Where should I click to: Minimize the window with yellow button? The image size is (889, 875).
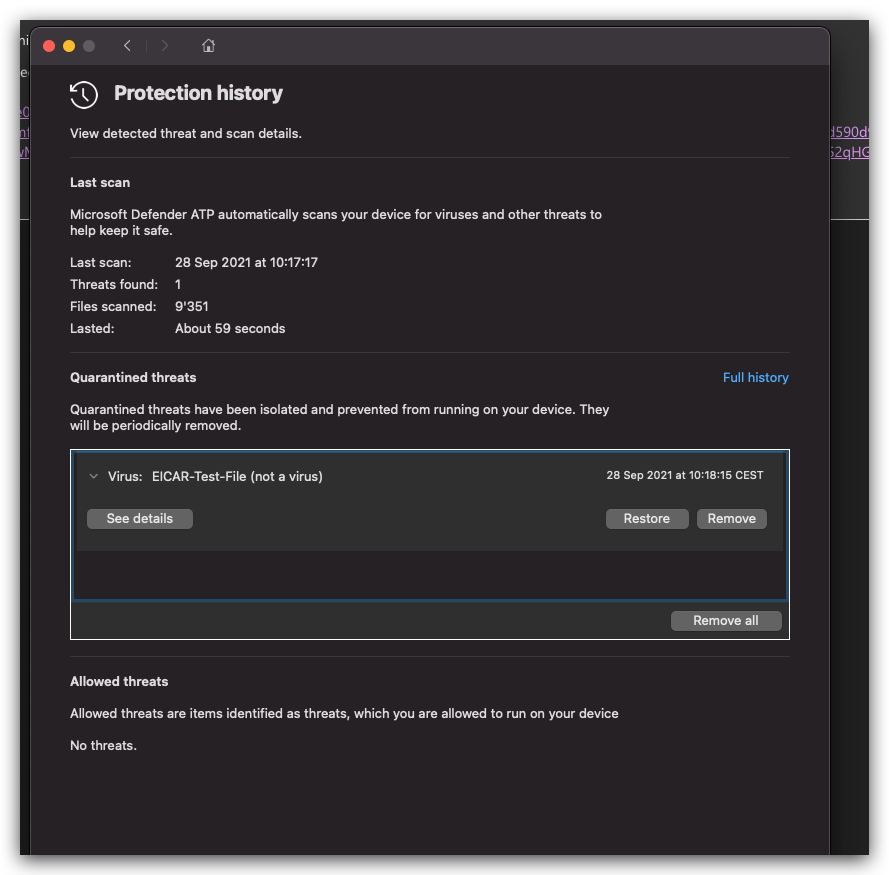coord(69,46)
